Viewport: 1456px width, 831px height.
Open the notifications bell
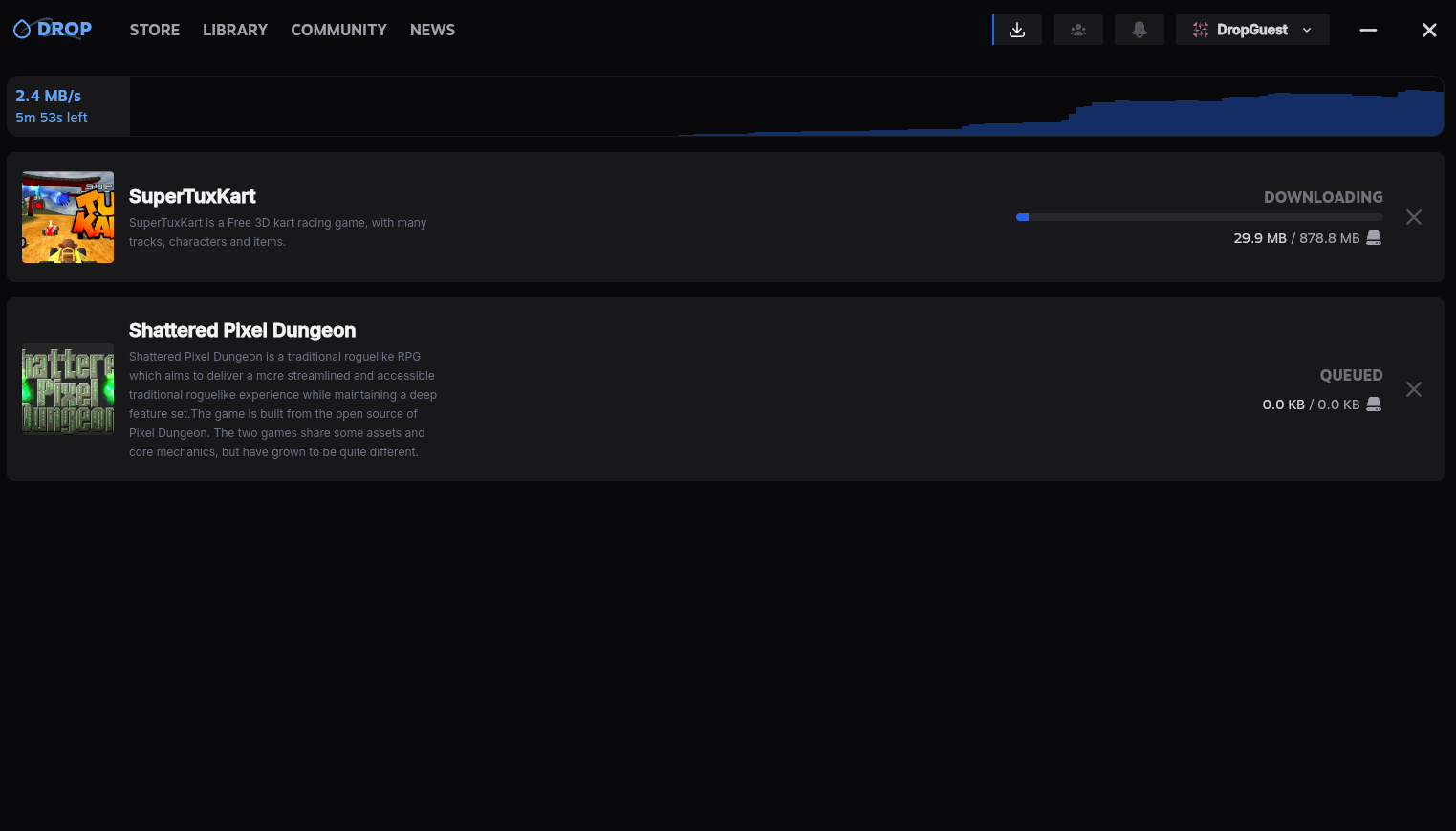coord(1139,30)
